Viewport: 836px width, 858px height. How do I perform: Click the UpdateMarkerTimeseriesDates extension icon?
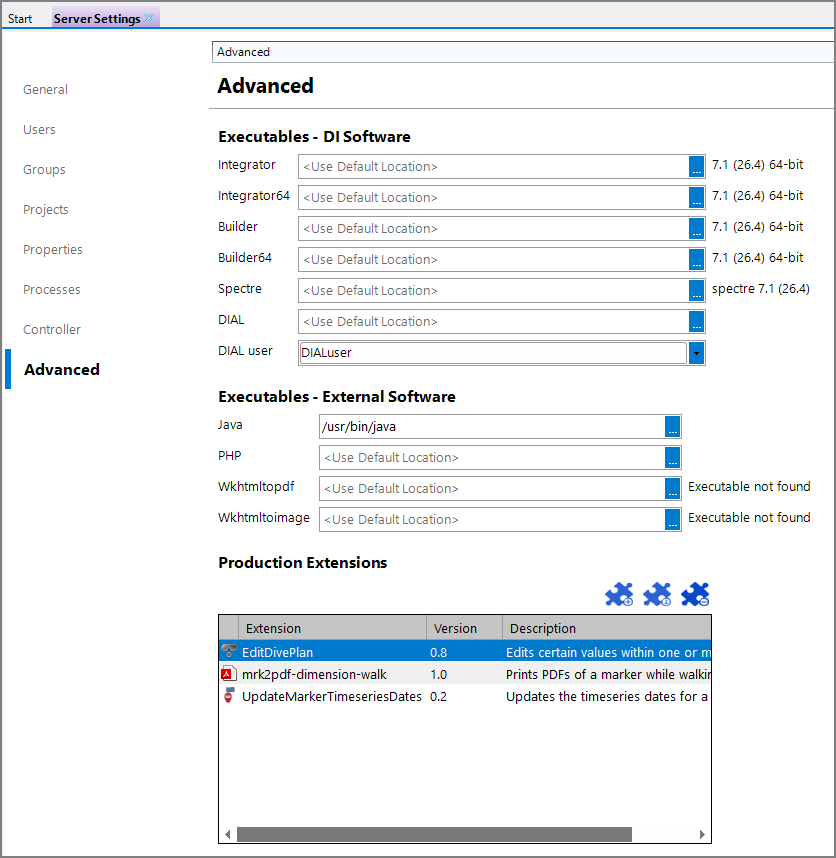click(228, 696)
